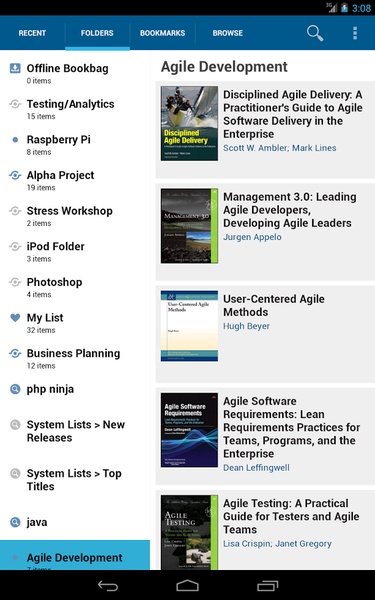
Task: Open the three-dot overflow menu
Action: [355, 33]
